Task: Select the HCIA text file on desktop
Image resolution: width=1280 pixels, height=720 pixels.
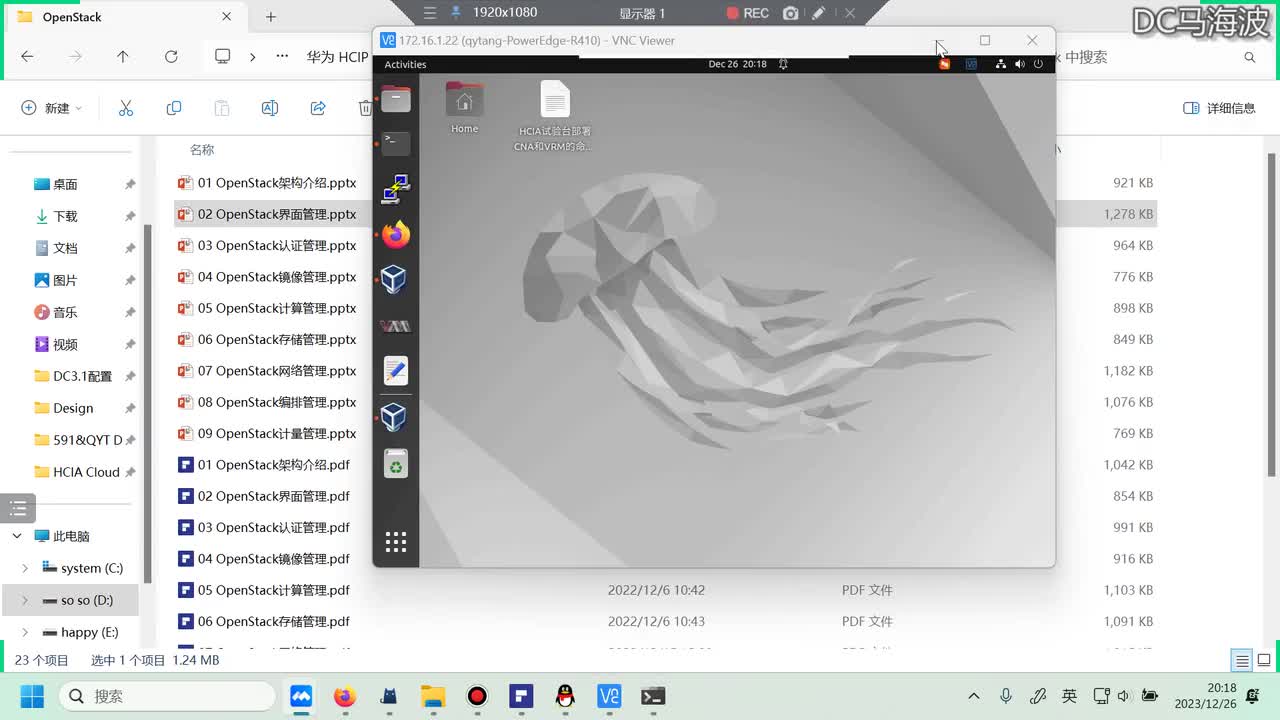Action: pos(554,116)
